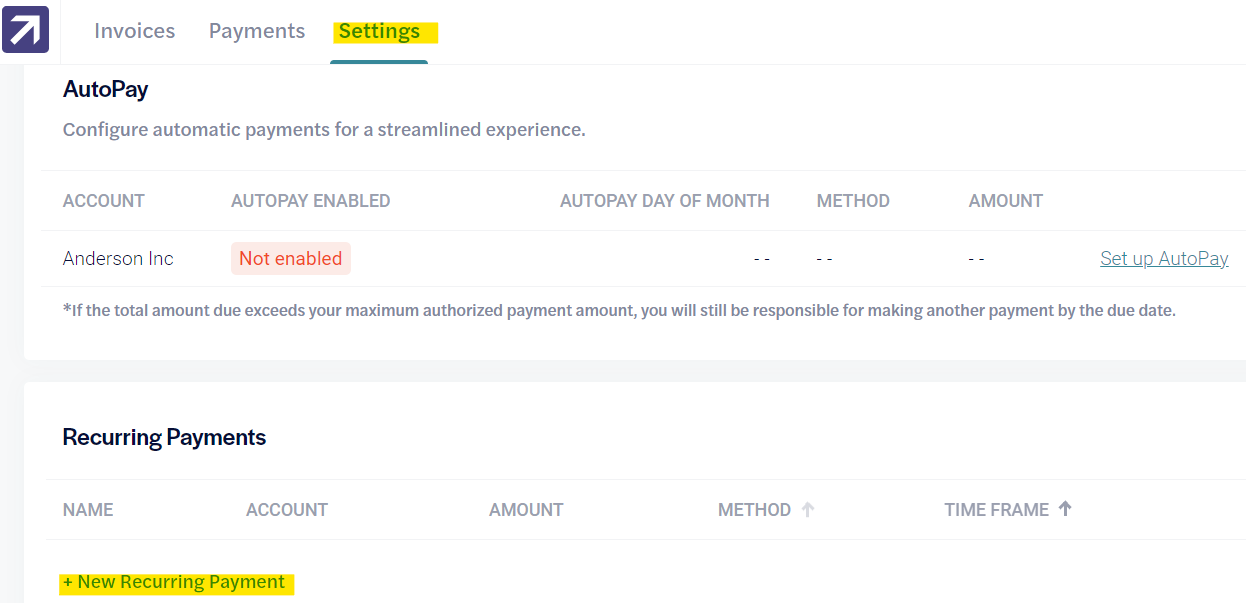Click the AUTOPAY DAY OF MONTH header
Screen dimensions: 1246x603
pos(664,201)
